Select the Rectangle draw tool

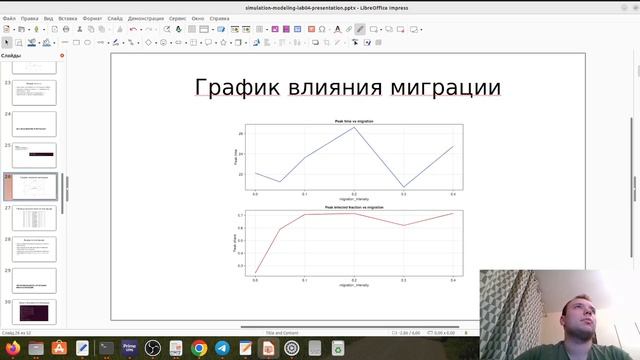point(76,42)
